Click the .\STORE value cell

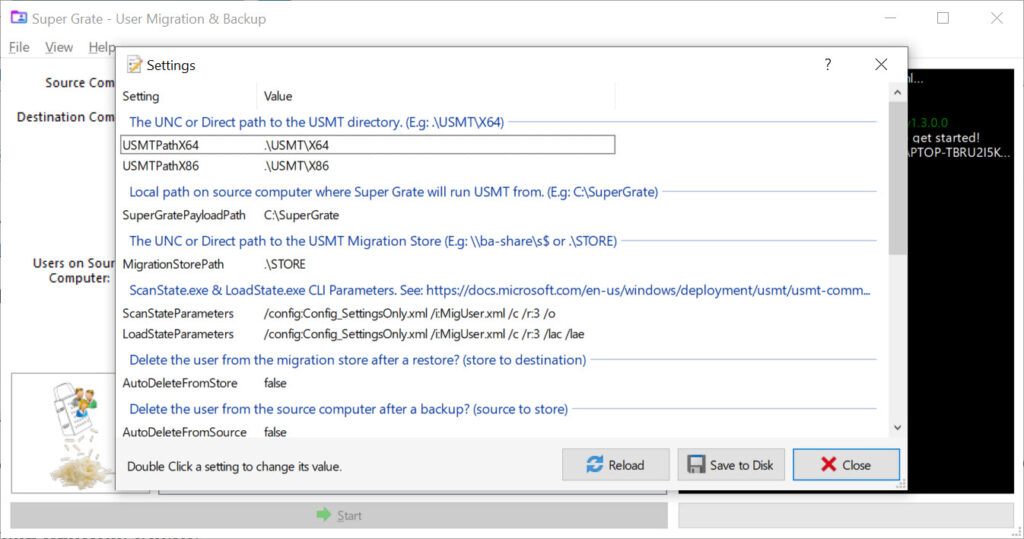point(285,264)
